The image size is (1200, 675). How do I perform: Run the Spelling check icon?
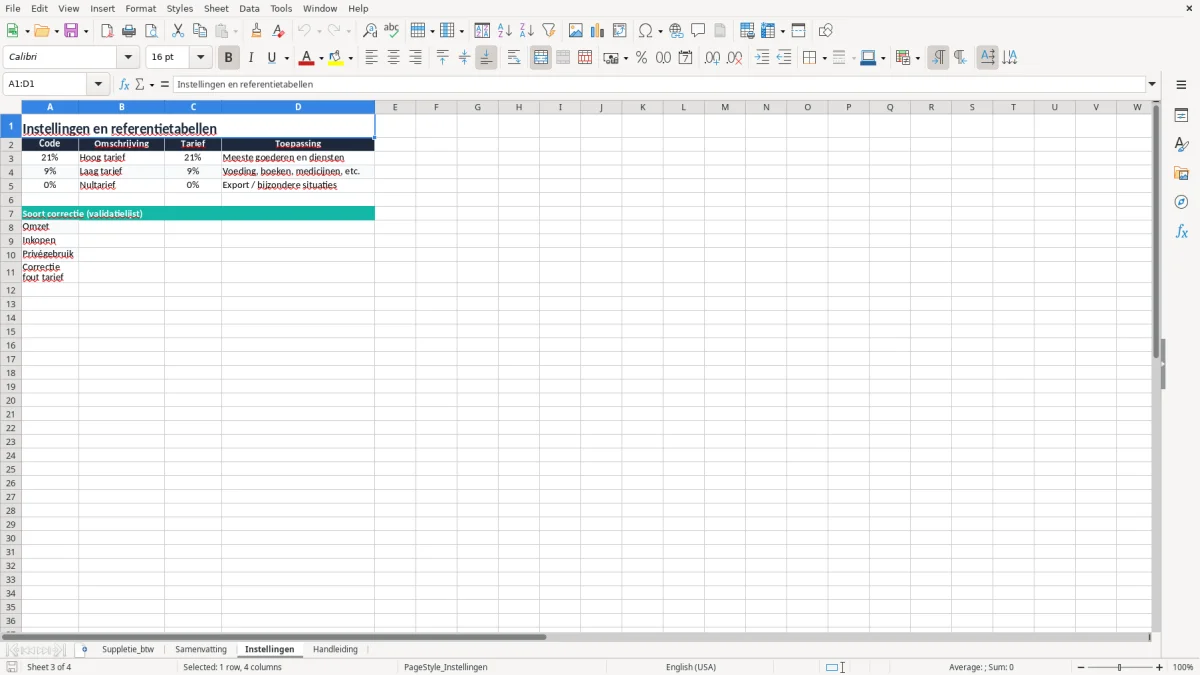(392, 31)
